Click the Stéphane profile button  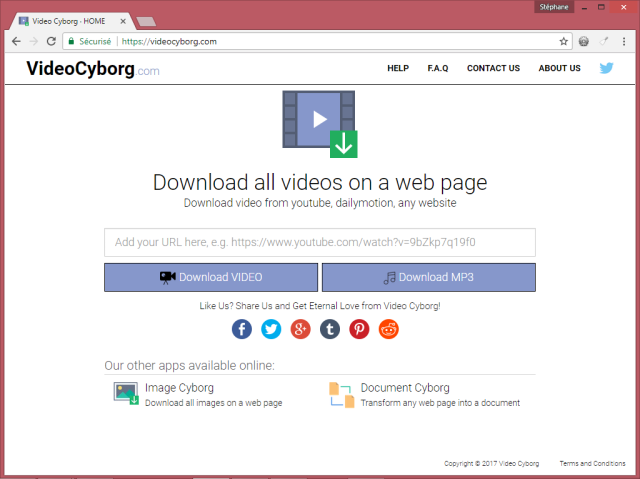pos(554,7)
